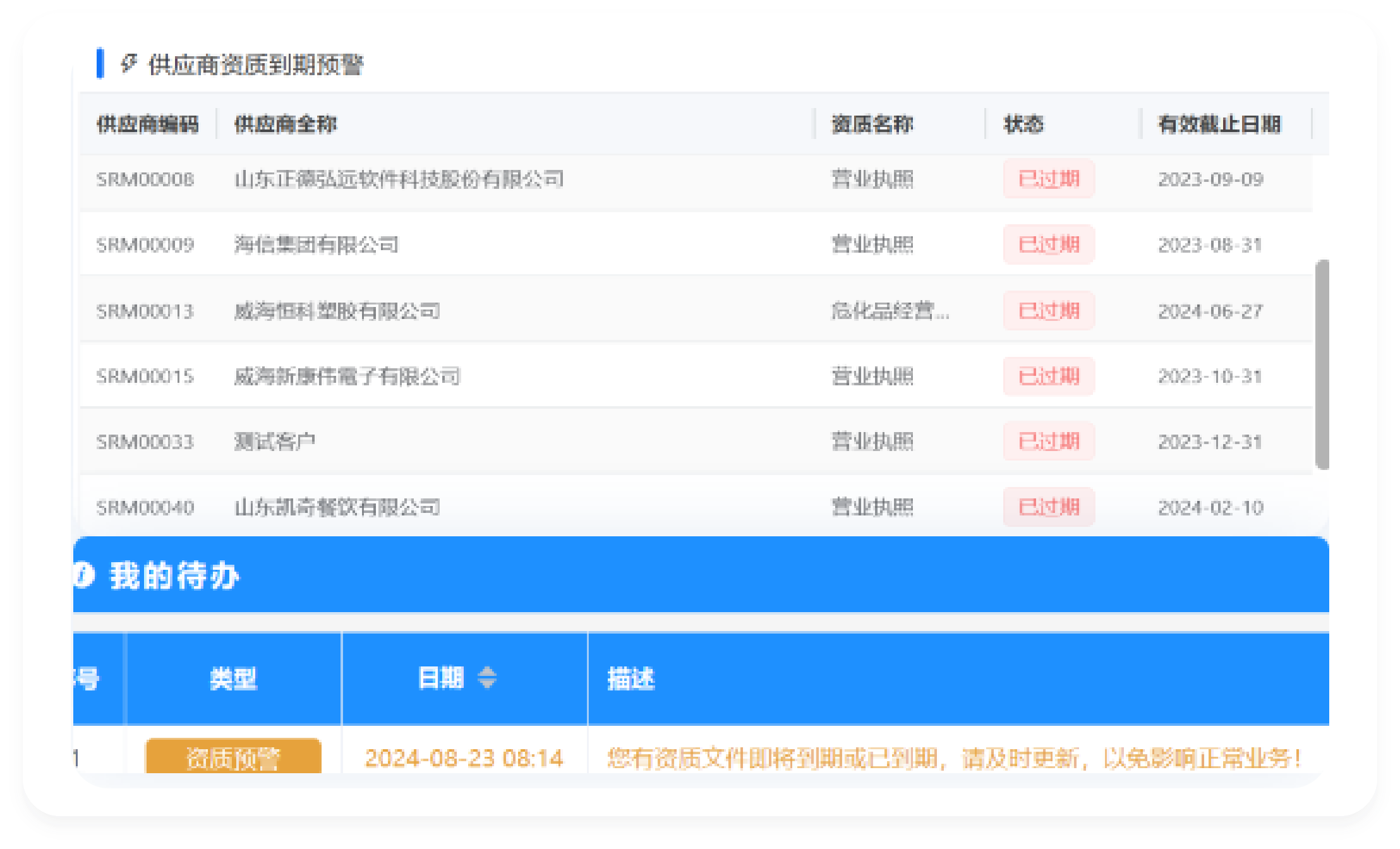Click the 已过期 badge for 威海恒科塑胶有限公司

click(1048, 311)
